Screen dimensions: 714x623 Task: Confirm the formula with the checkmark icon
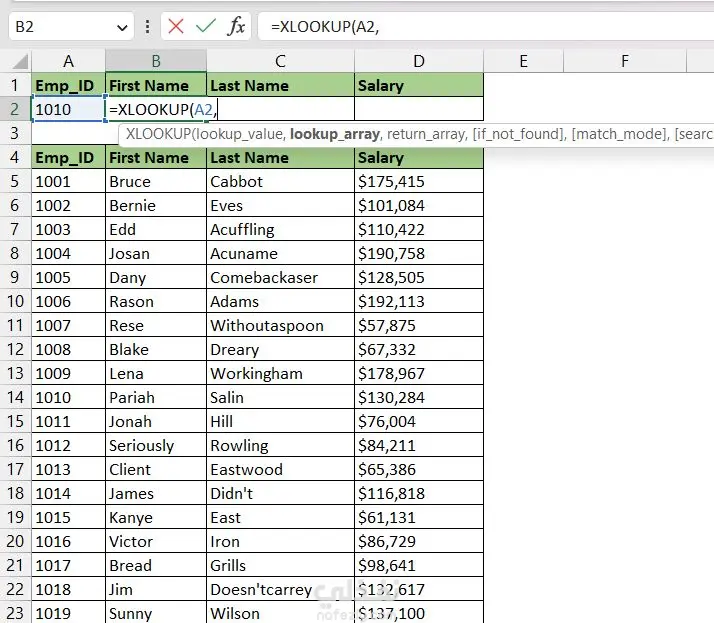(x=205, y=26)
